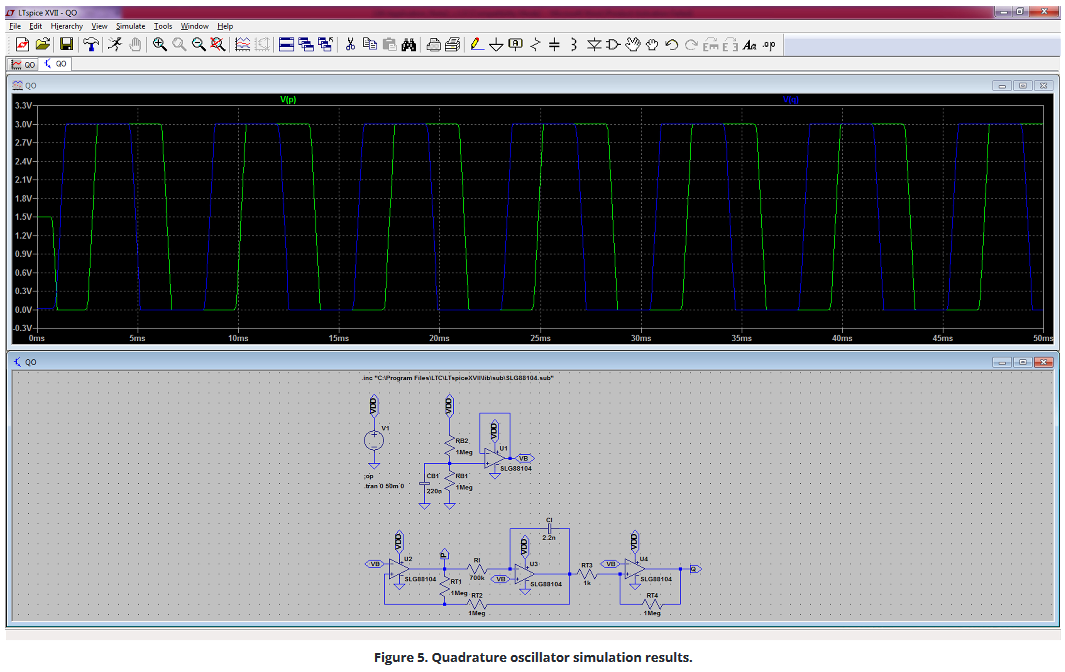Open the LTspice Control Panel
Screen dimensions: 1065x672
click(x=91, y=44)
